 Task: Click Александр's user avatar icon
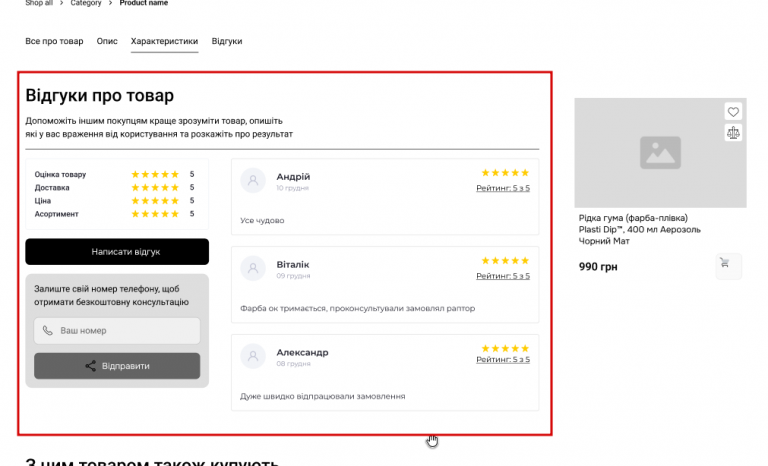coord(254,356)
